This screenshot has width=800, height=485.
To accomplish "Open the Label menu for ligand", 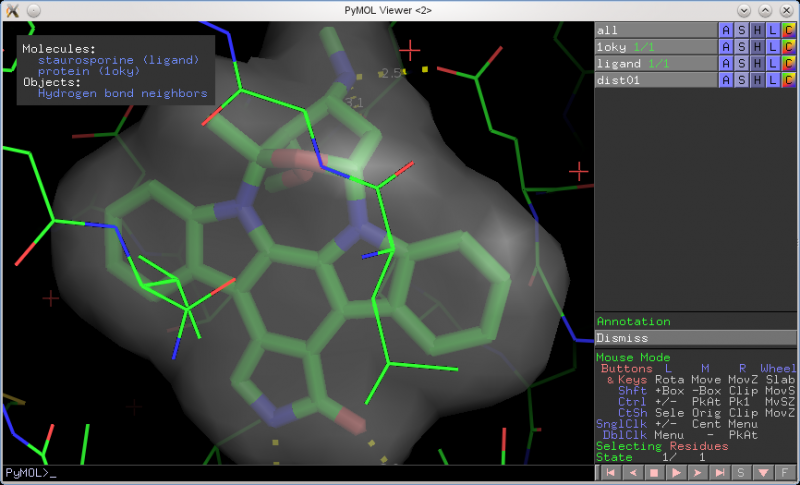I will (773, 63).
